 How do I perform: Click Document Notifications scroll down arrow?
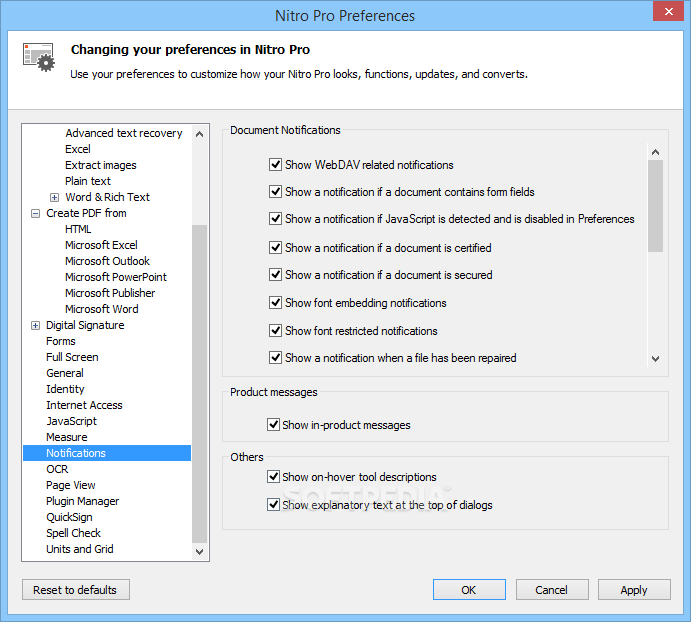[655, 358]
